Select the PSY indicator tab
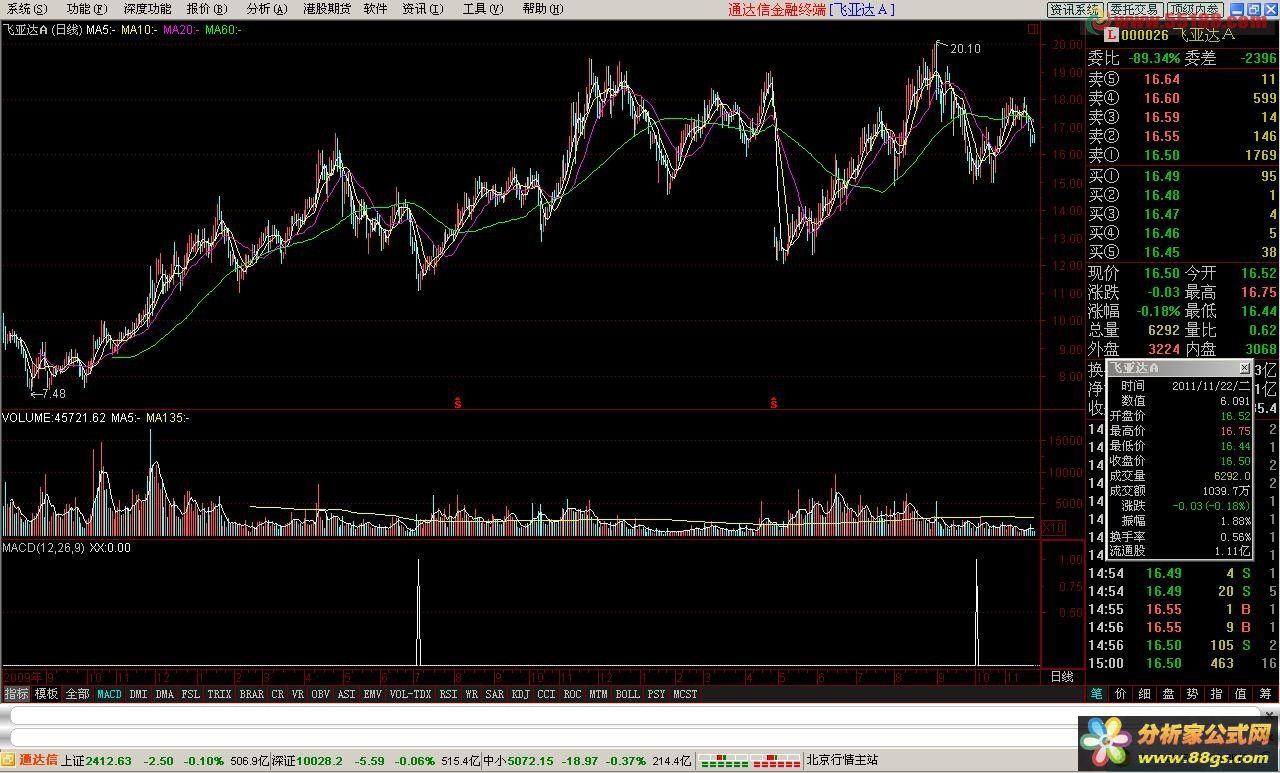 click(x=656, y=693)
